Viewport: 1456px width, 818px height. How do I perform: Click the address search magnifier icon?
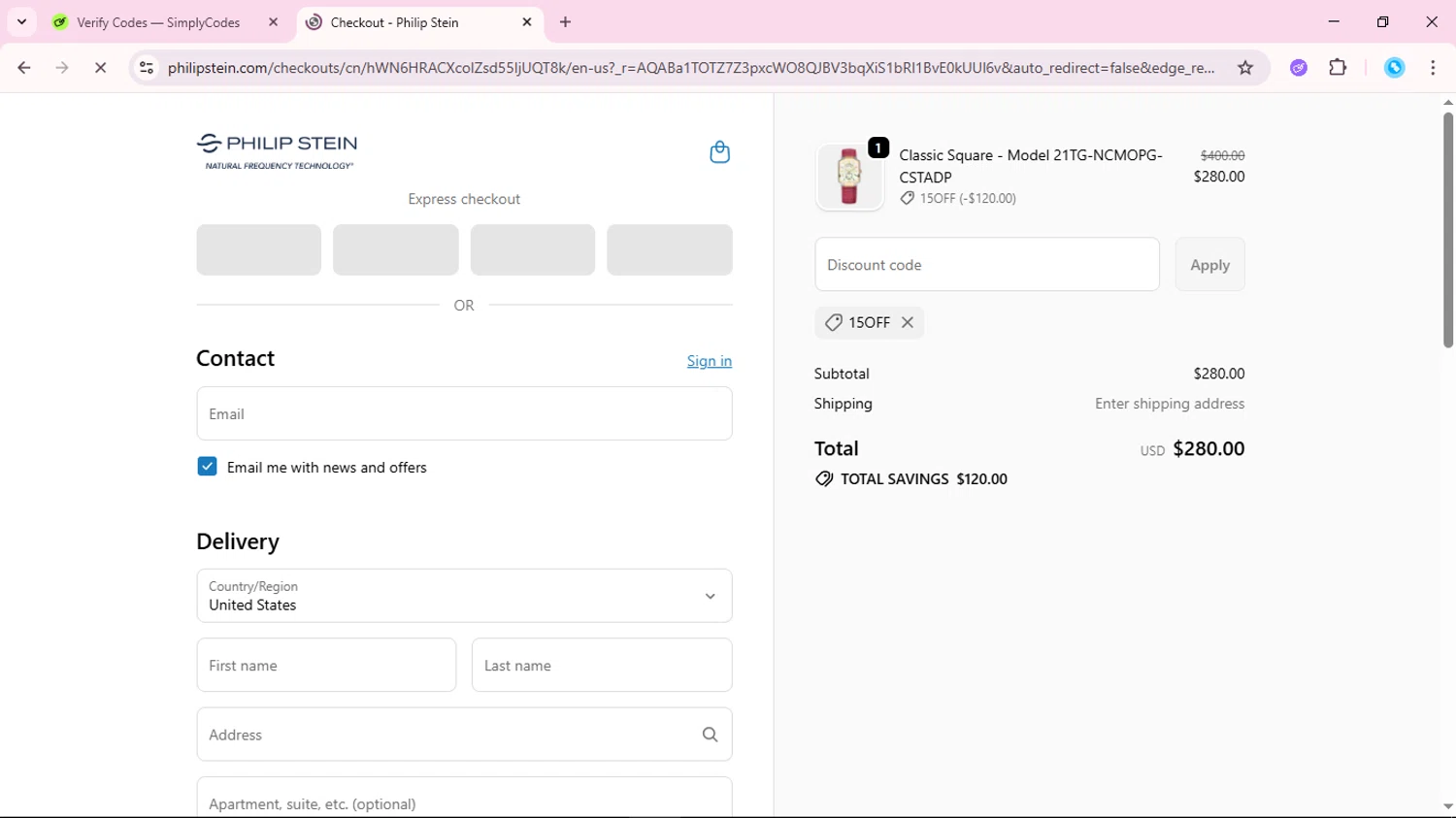click(710, 735)
